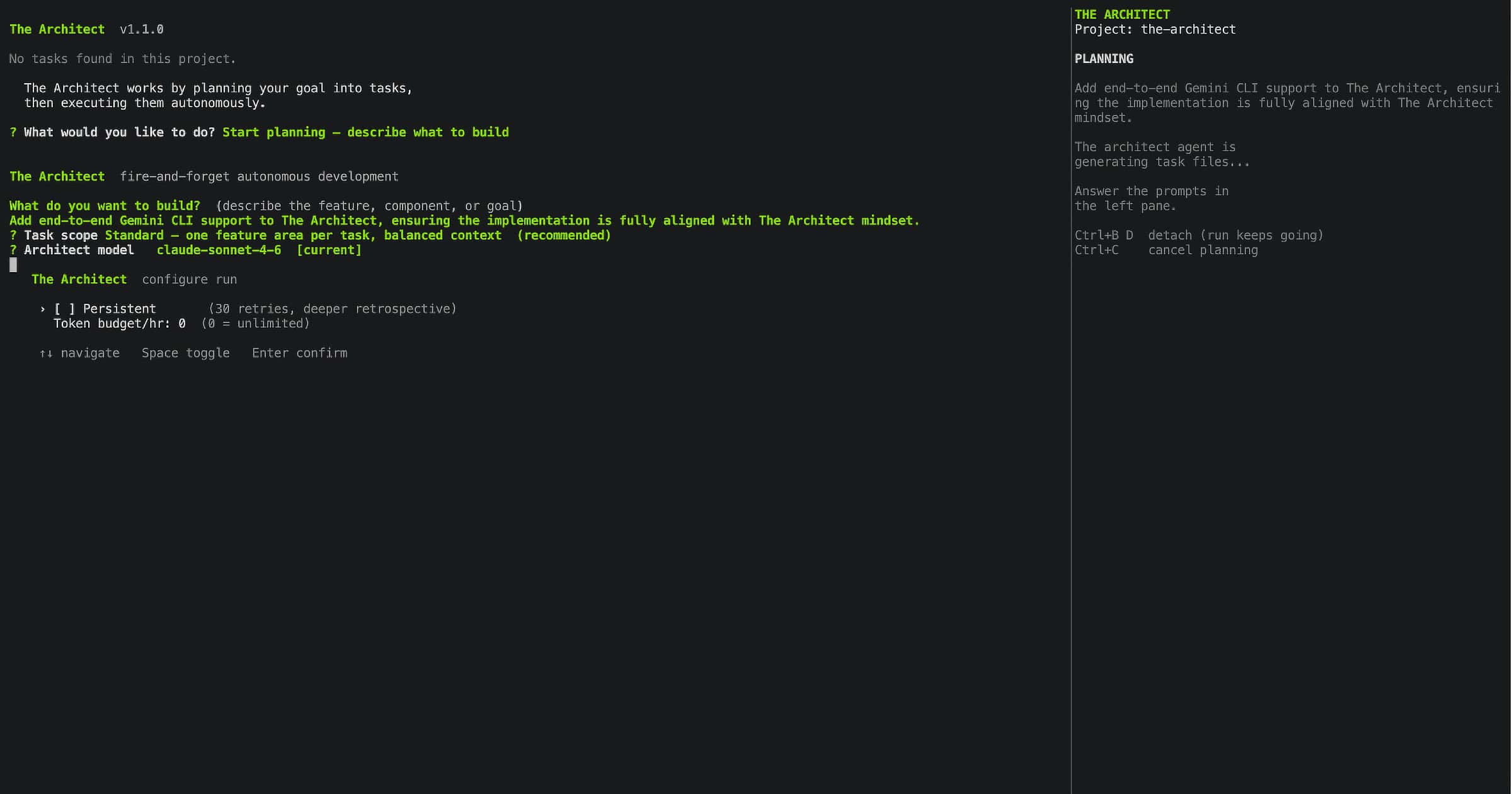This screenshot has height=794, width=1512.
Task: Toggle the Persistent checkbox
Action: [x=64, y=309]
